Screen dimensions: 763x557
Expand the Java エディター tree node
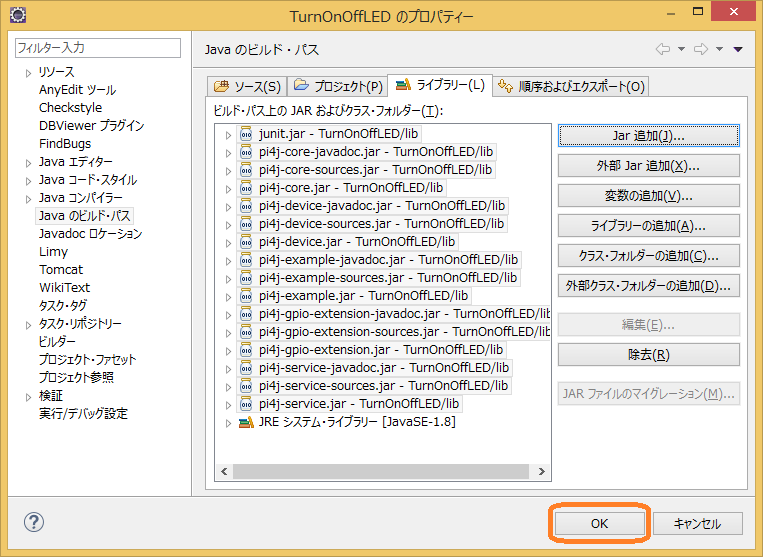[28, 162]
